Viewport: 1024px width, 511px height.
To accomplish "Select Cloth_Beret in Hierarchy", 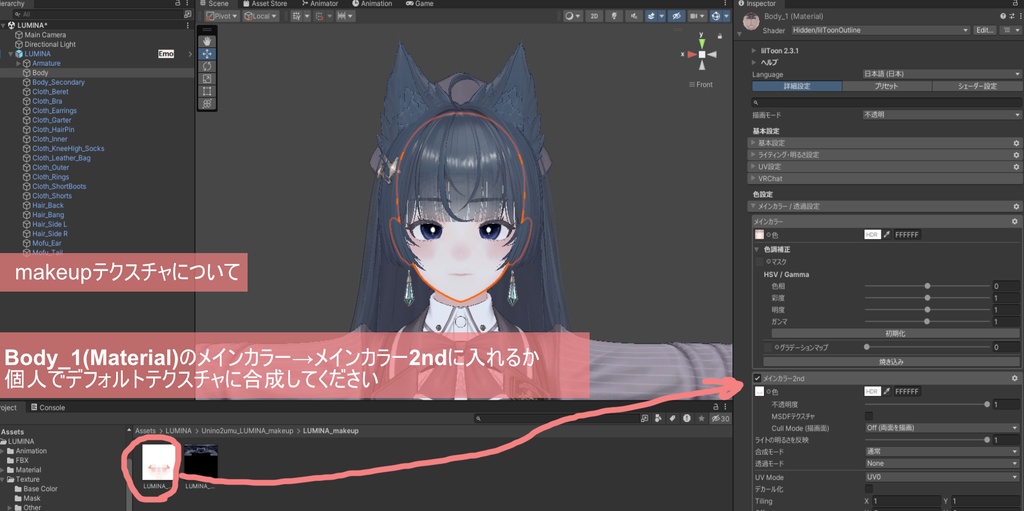I will 50,92.
